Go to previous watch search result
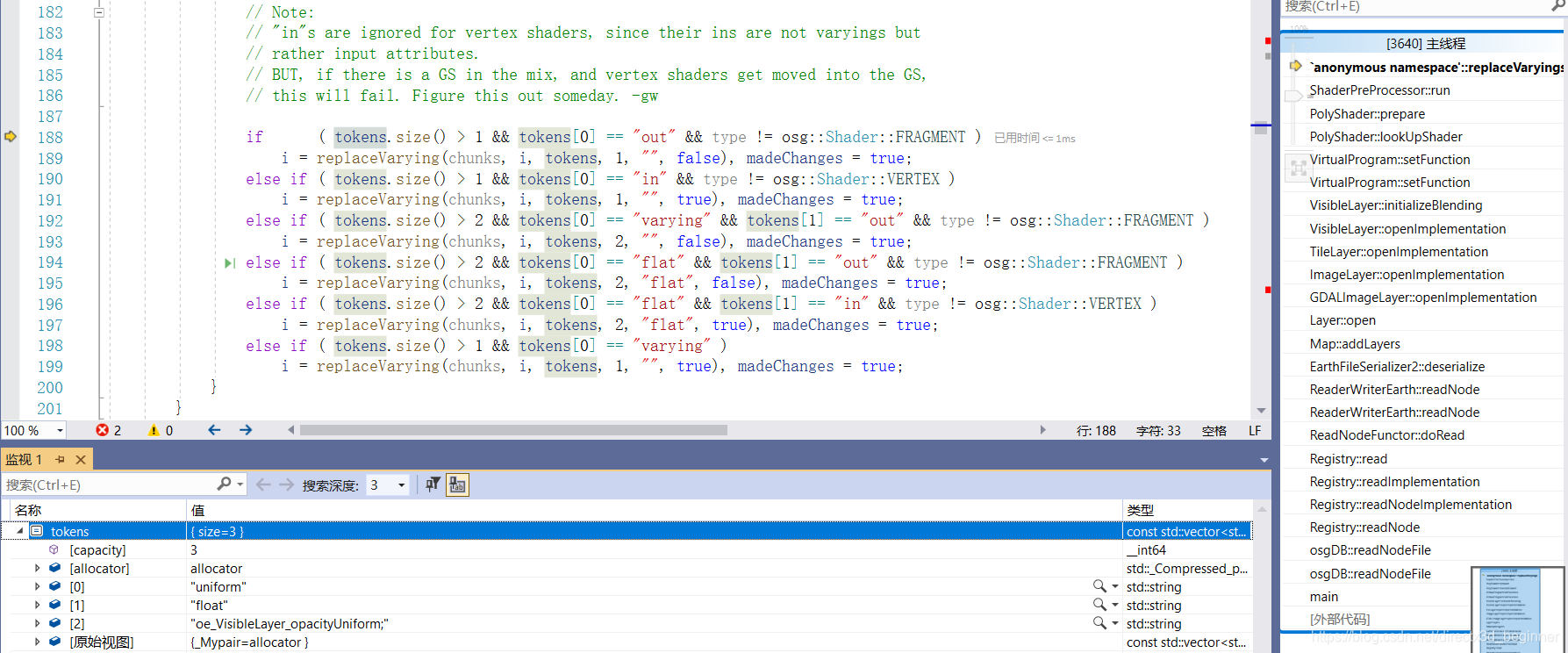Viewport: 1568px width, 653px height. [263, 484]
